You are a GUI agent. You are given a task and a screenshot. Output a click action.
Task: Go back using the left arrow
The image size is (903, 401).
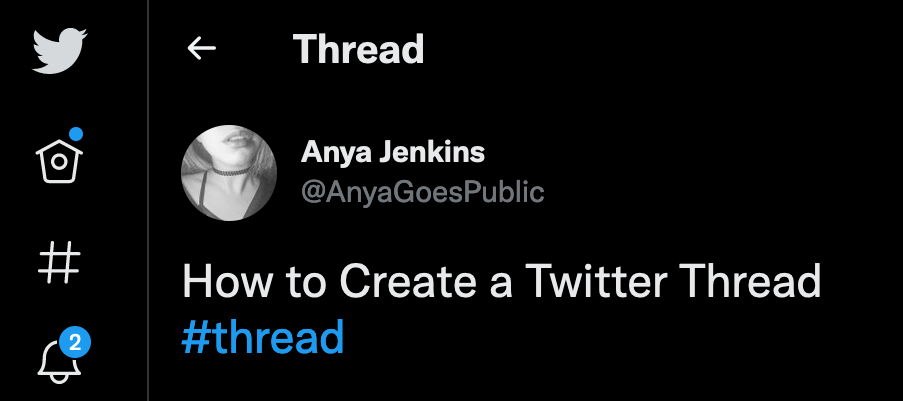[x=202, y=48]
